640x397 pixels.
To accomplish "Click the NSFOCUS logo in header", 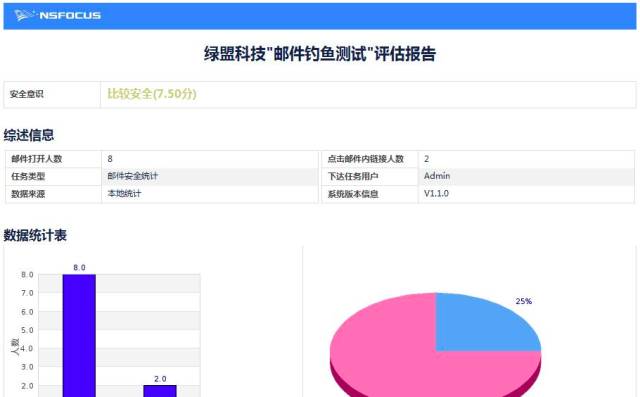I will point(58,16).
